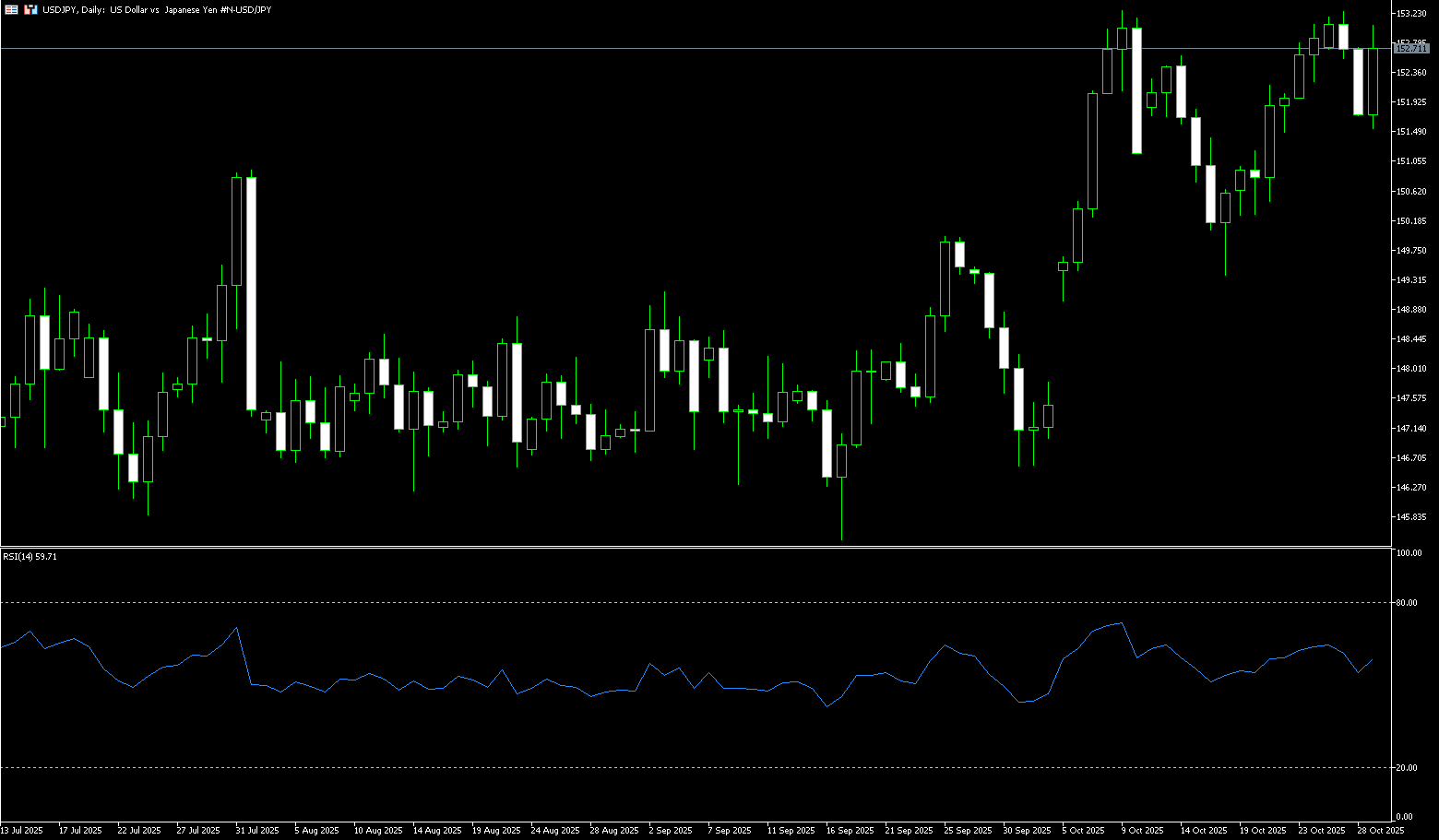Click the divider between price chart and RSI window

click(x=692, y=548)
